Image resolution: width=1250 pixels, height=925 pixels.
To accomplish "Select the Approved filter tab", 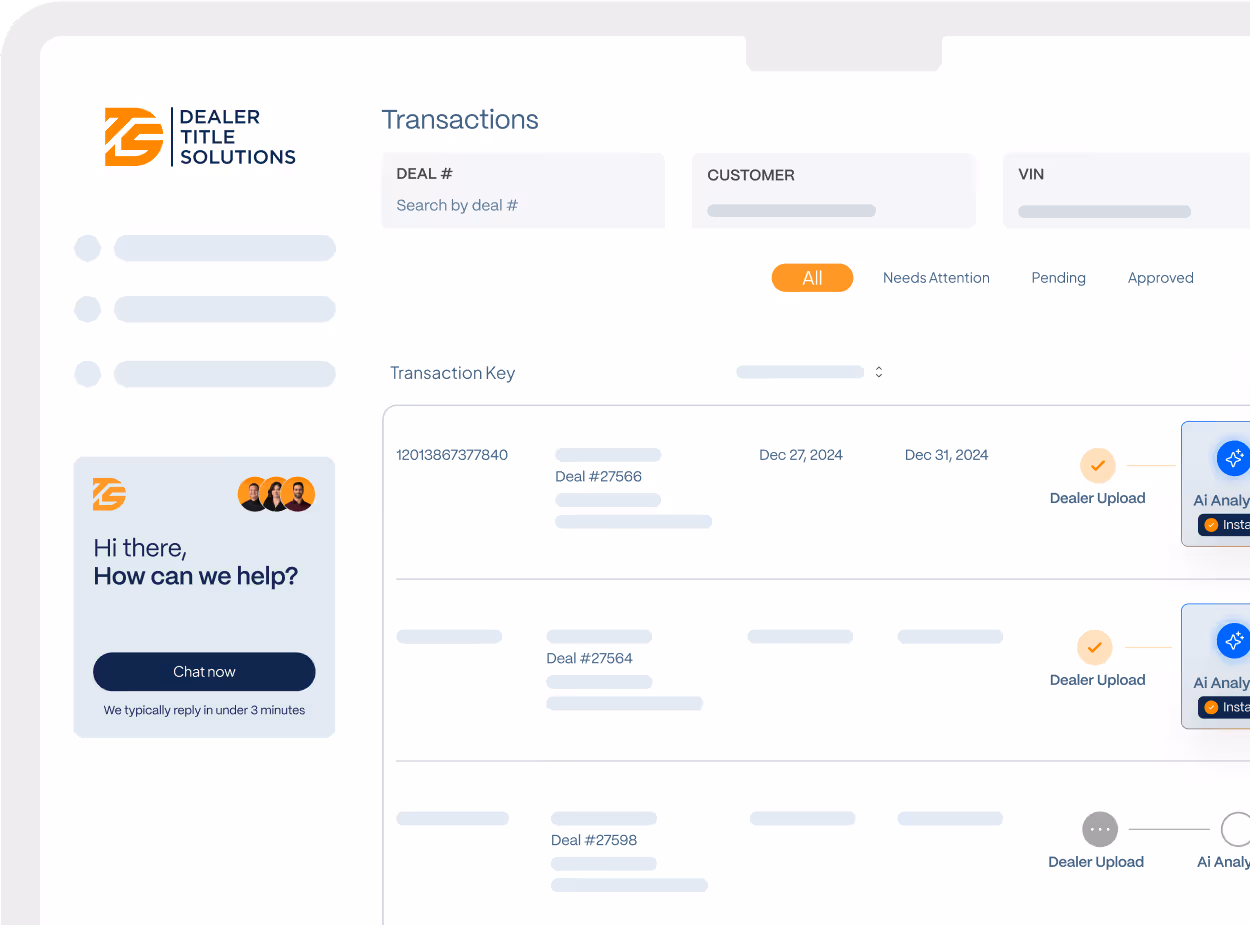I will 1160,278.
